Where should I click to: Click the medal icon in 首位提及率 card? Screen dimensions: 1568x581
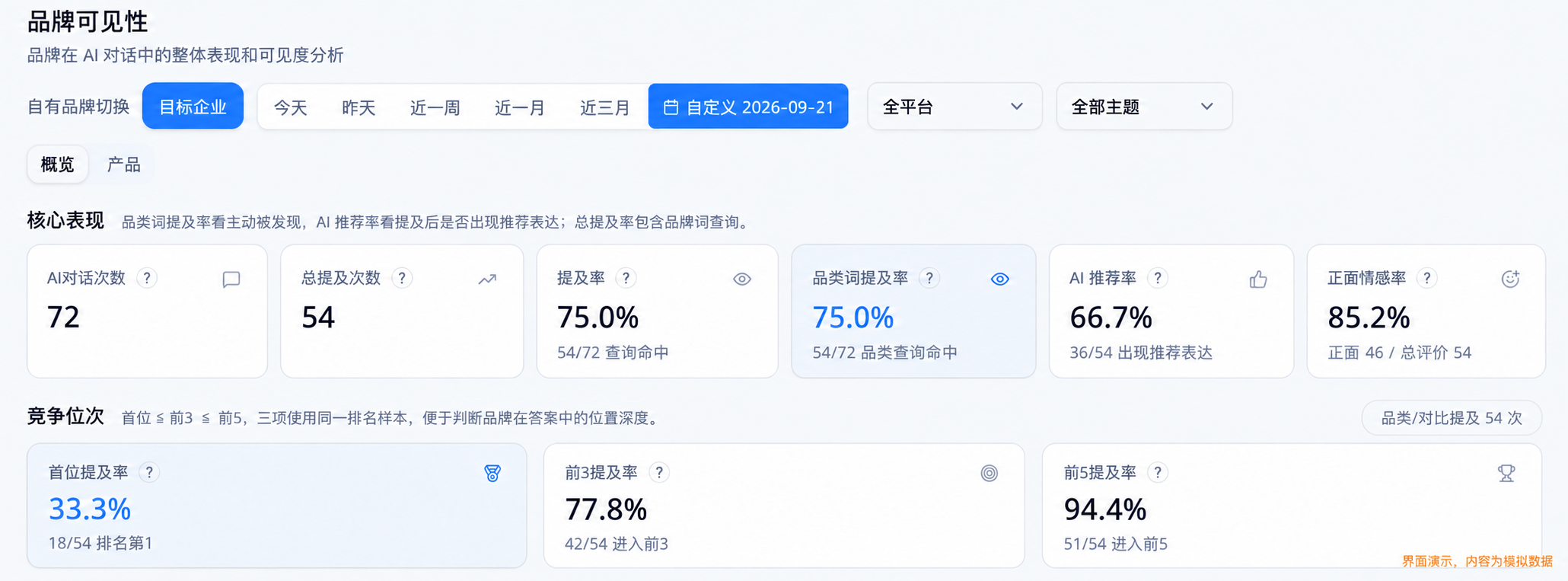click(492, 473)
